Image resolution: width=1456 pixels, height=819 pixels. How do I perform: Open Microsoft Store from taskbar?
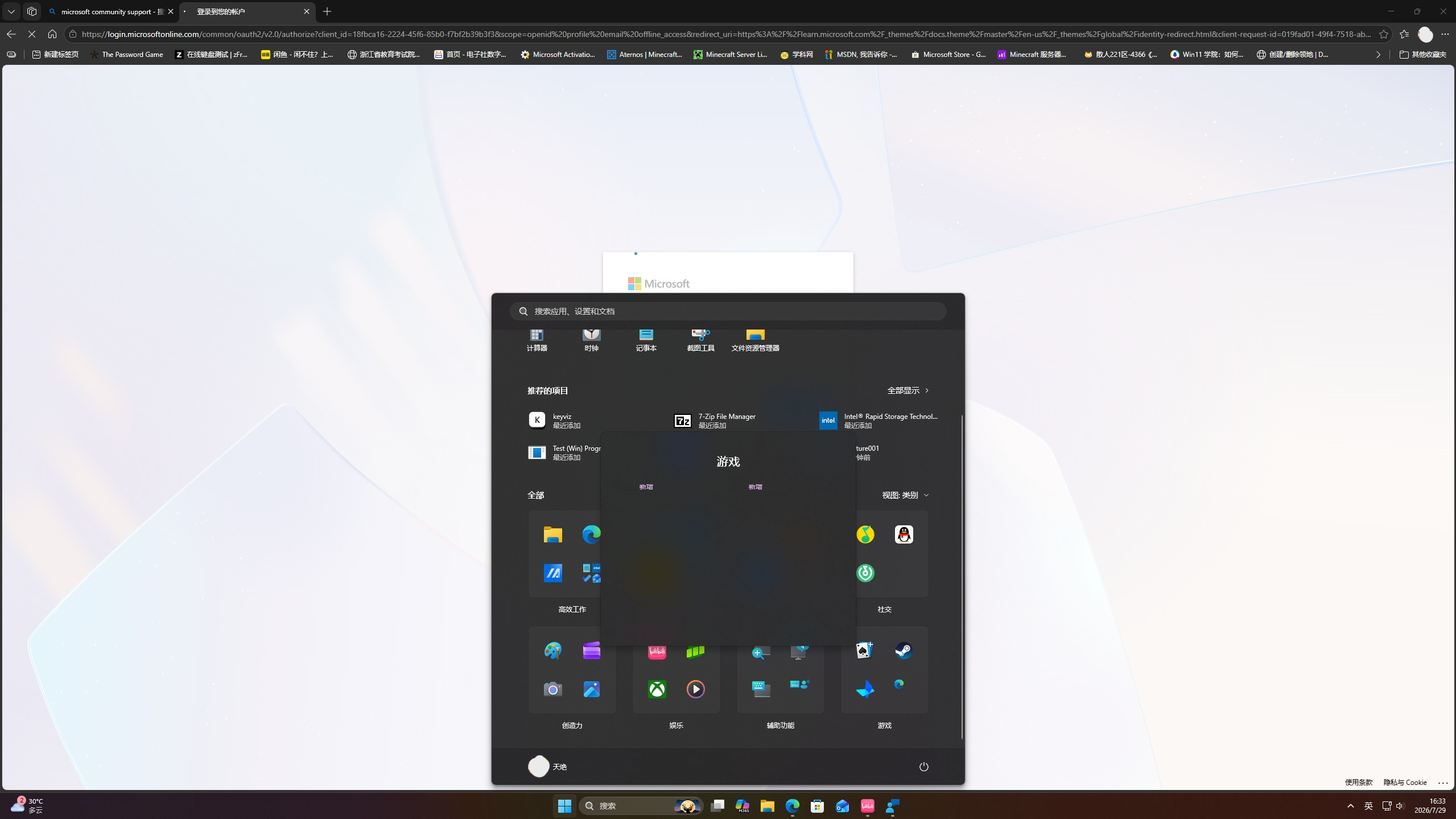pos(817,806)
